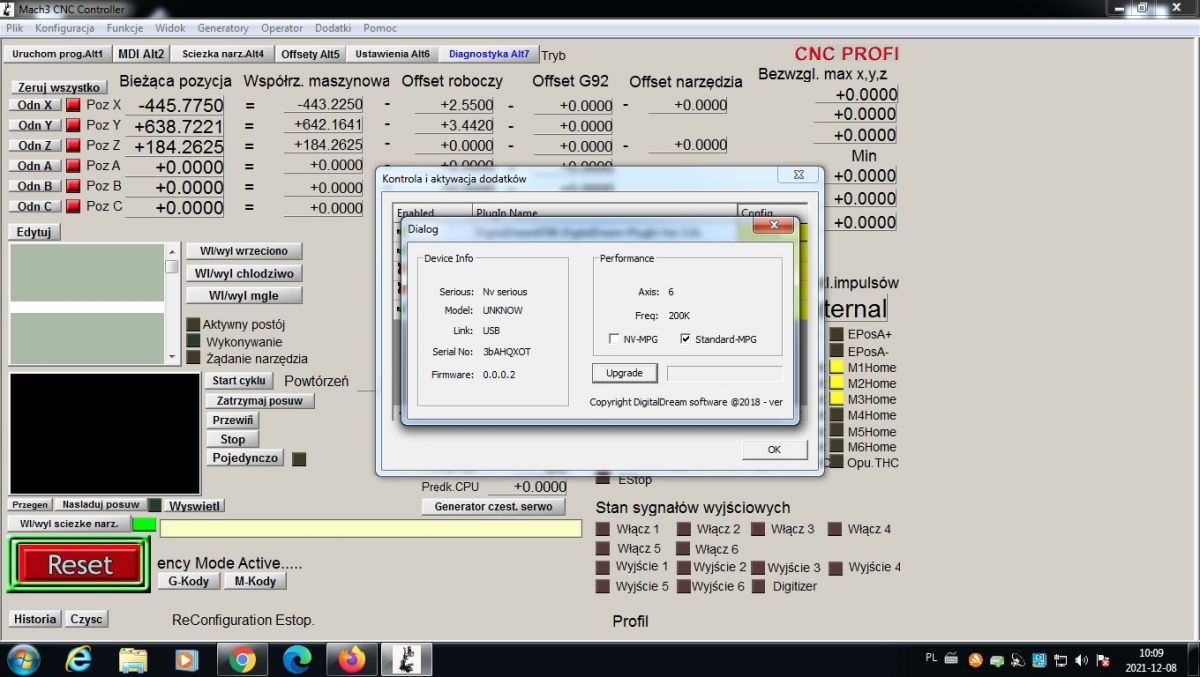
Task: Click Start cyklu button
Action: 239,381
